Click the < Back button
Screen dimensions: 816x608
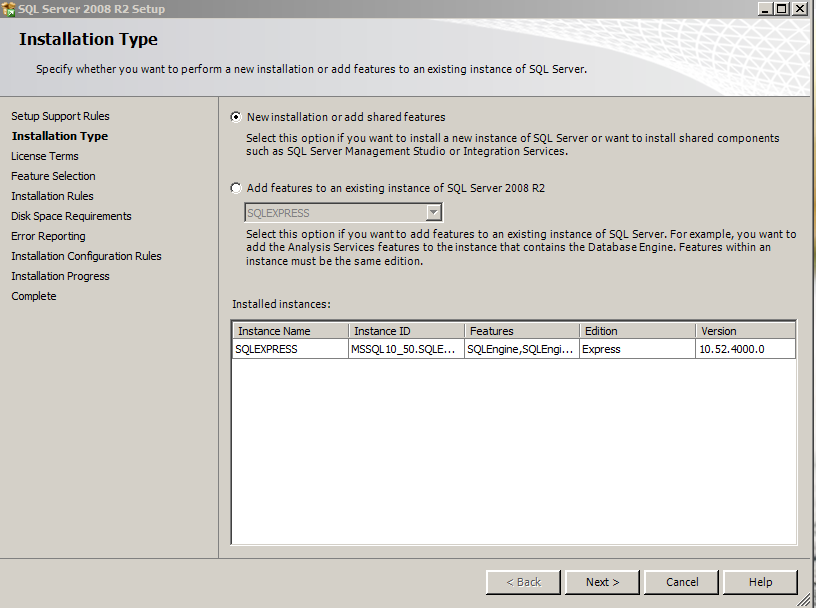click(523, 582)
